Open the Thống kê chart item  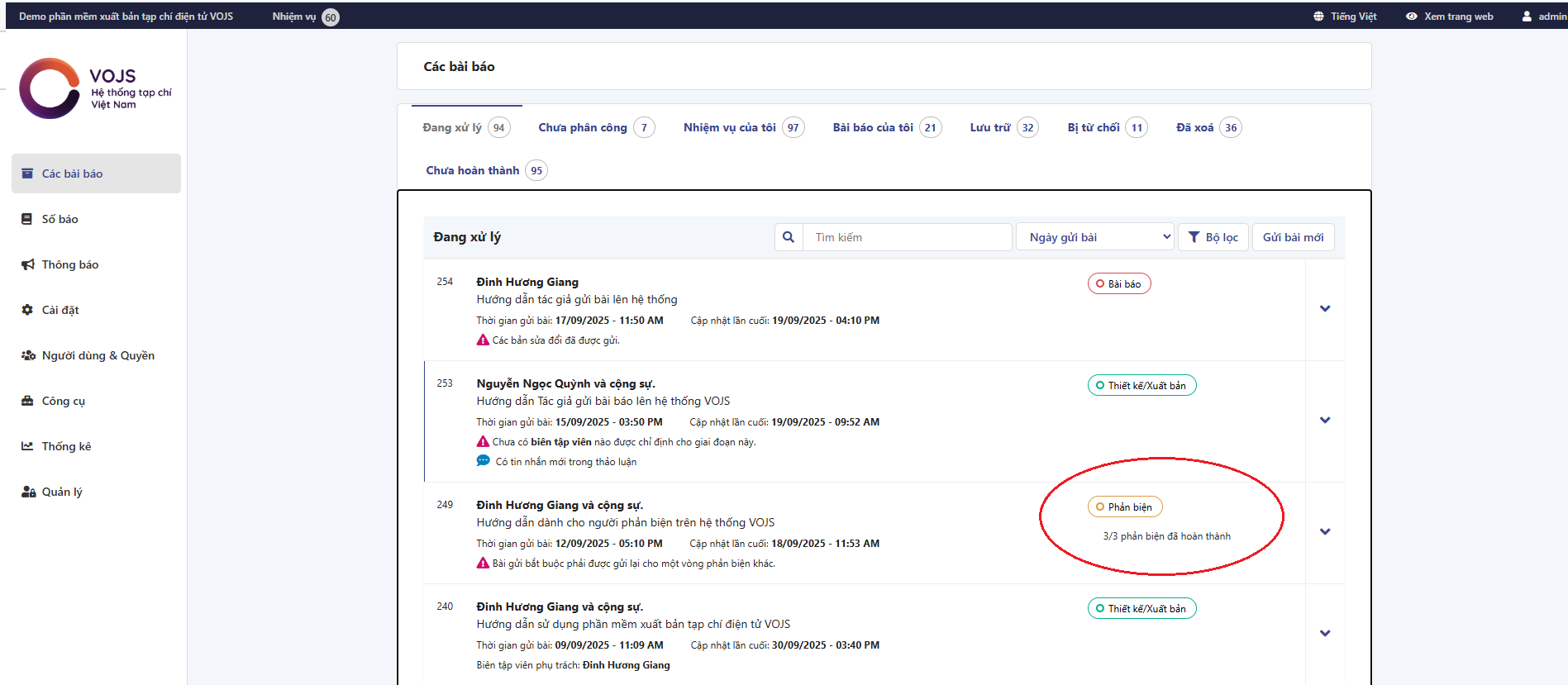[66, 446]
